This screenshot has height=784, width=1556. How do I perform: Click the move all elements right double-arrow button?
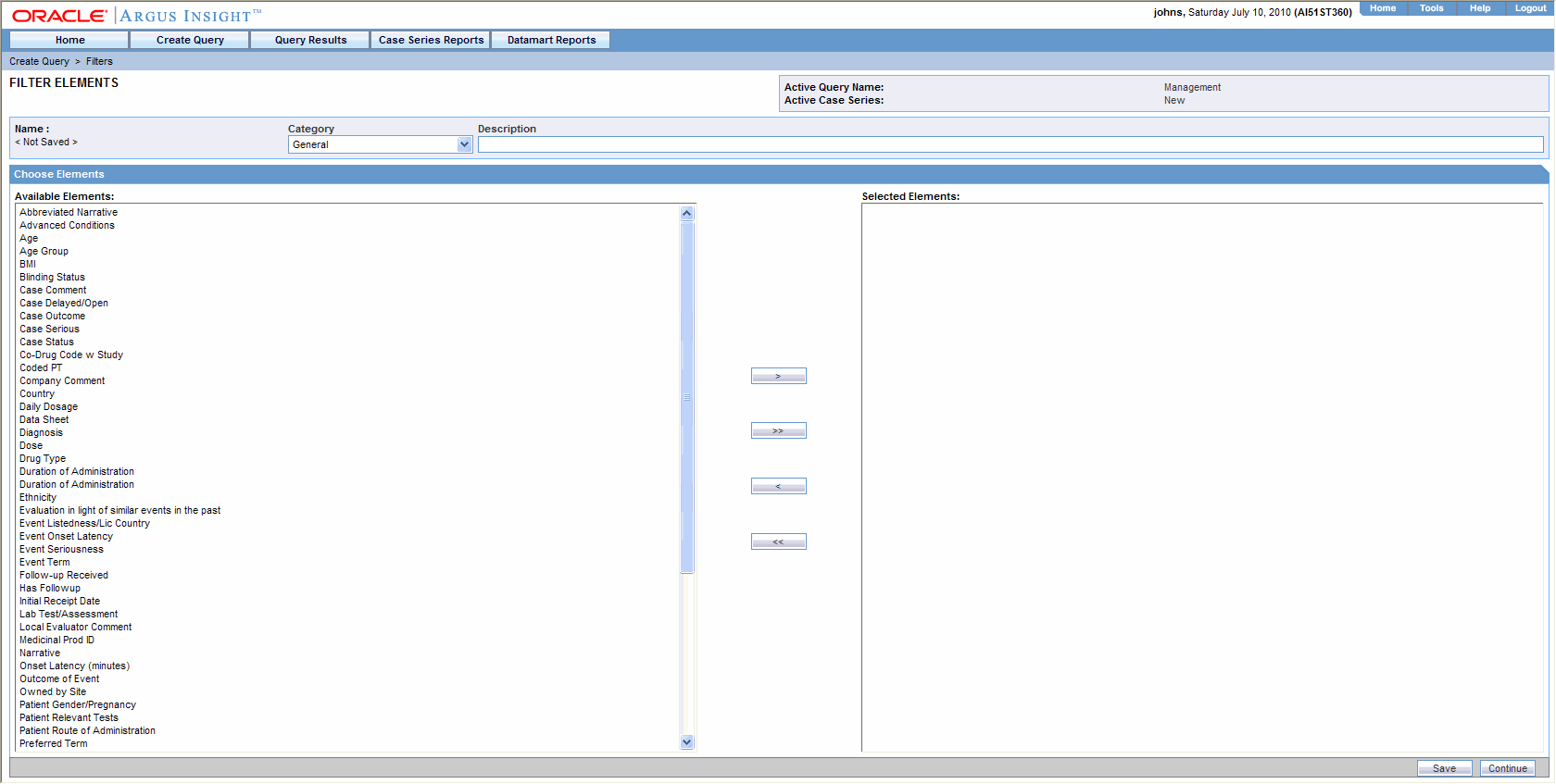(778, 430)
